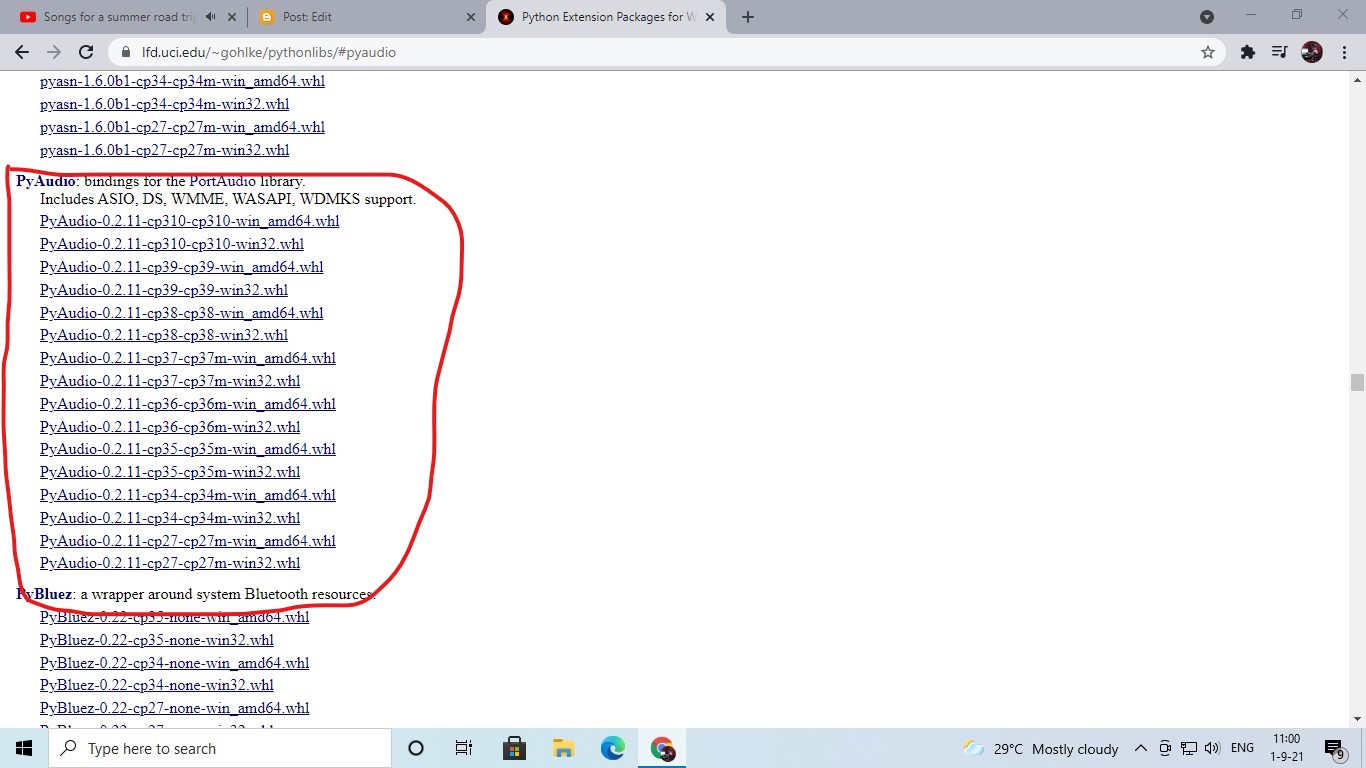Click the taskbar search box
The image size is (1366, 768).
pos(220,748)
